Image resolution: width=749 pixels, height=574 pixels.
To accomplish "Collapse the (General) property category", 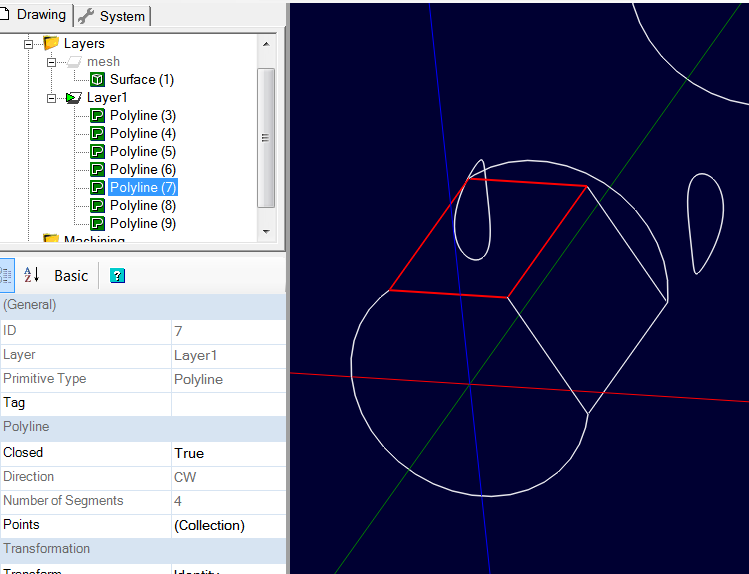I will tap(30, 305).
